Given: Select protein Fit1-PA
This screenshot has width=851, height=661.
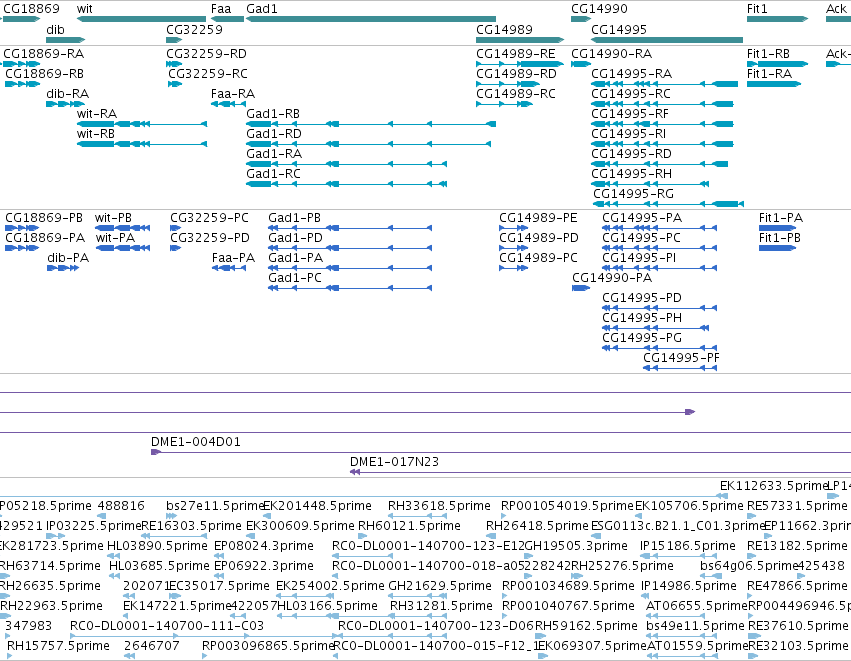Looking at the screenshot, I should [777, 228].
